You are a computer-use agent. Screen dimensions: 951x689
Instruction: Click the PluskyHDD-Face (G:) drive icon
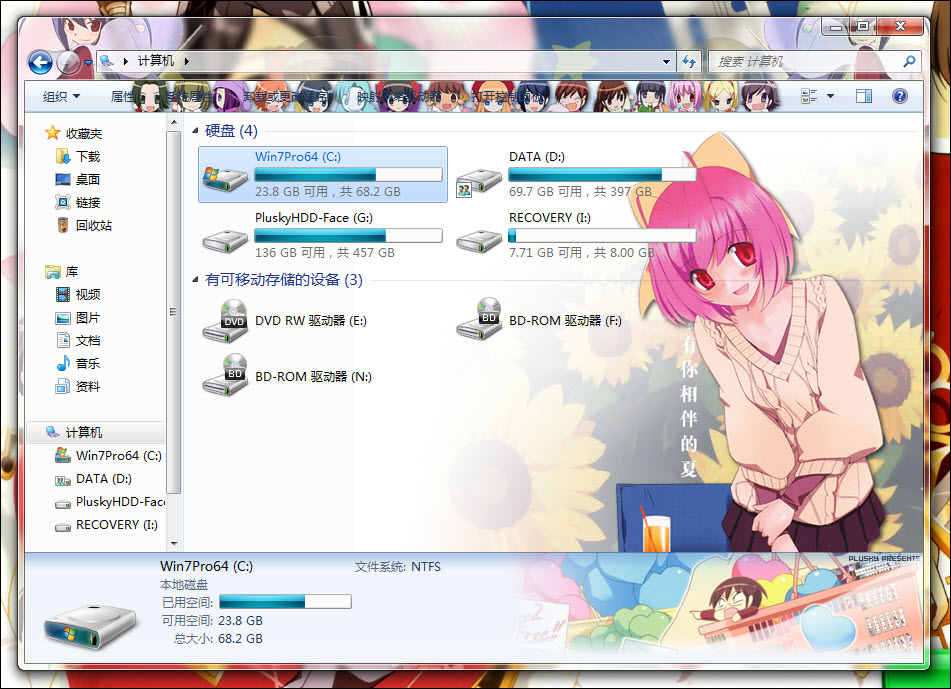click(x=225, y=241)
